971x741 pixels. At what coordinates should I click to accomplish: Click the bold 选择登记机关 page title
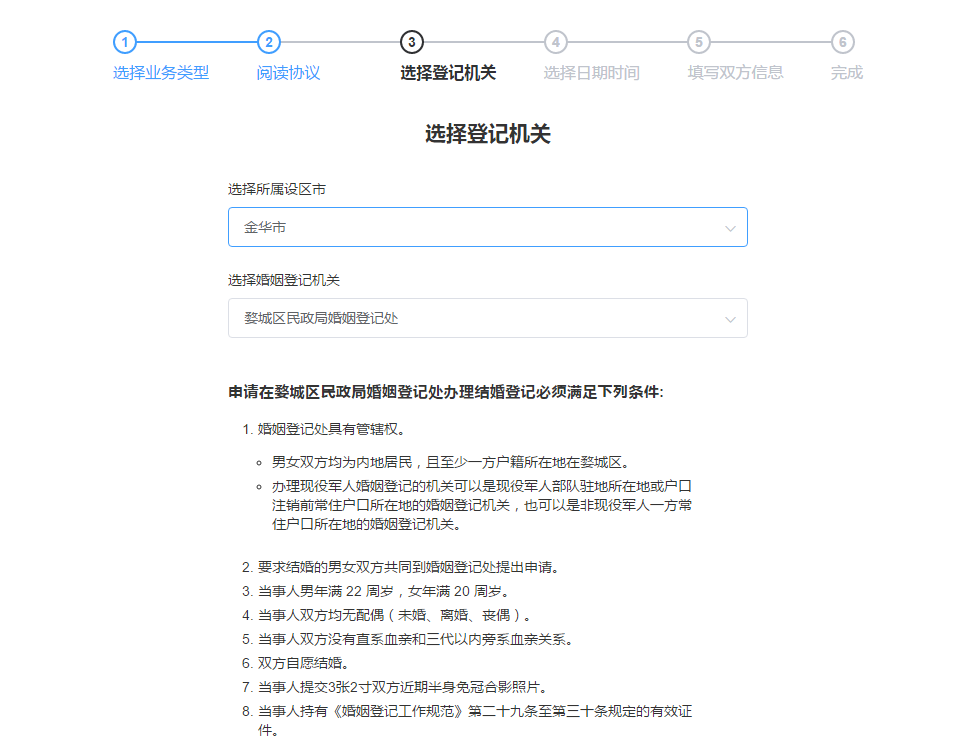click(488, 134)
